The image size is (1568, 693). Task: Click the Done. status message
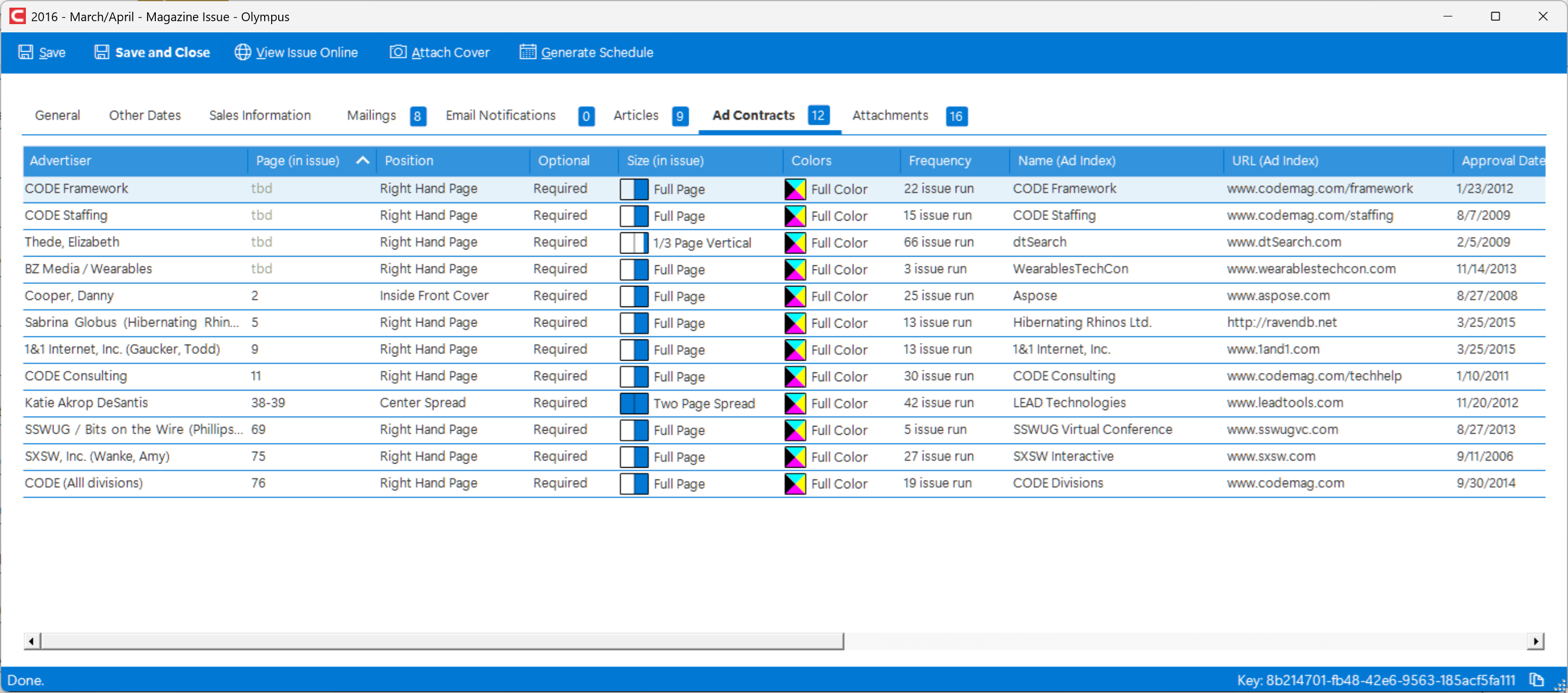point(25,680)
